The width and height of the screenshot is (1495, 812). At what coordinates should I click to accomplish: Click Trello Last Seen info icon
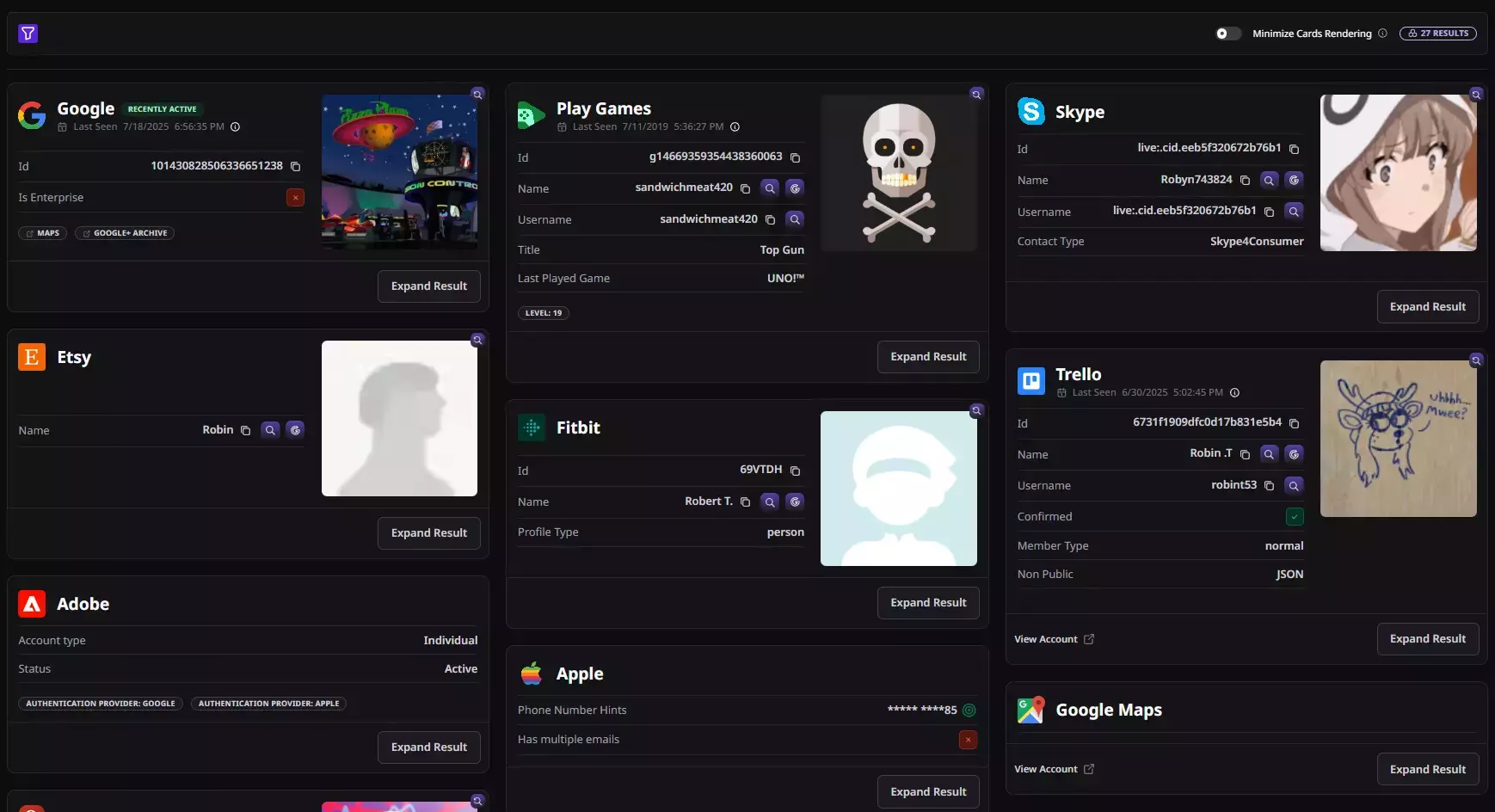click(1234, 392)
